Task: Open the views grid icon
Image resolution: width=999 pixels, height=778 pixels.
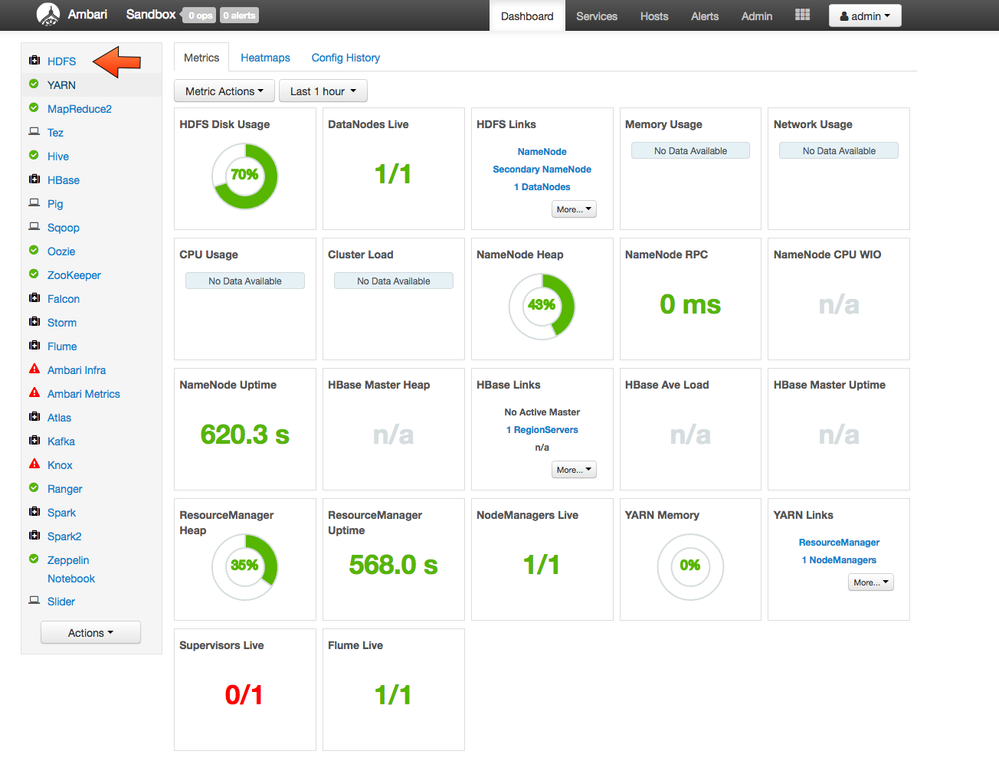Action: coord(802,15)
